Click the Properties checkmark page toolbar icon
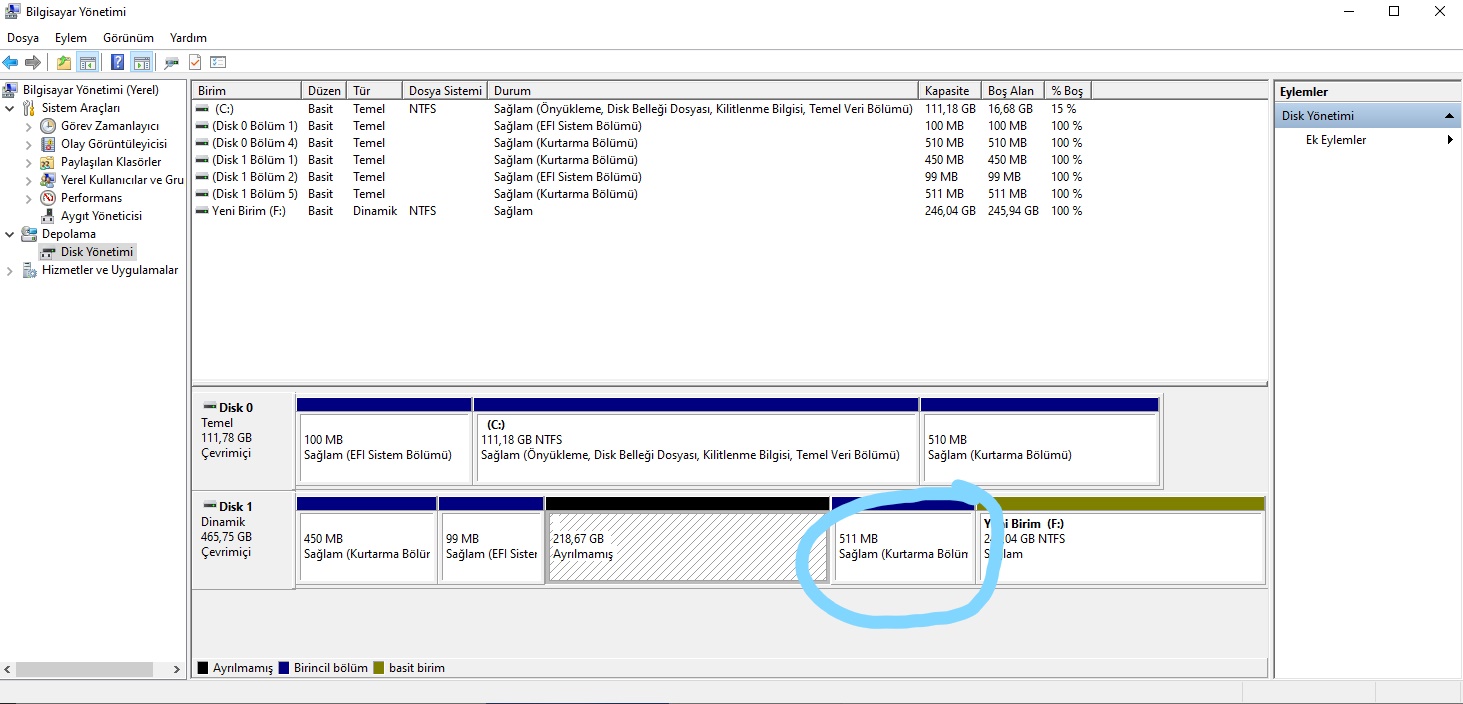Viewport: 1463px width, 704px height. (x=195, y=63)
